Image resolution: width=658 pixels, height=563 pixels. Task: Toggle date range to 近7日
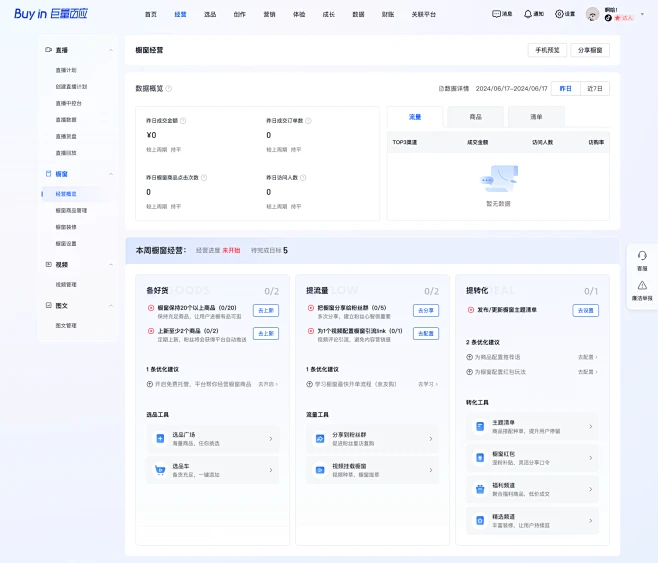(595, 89)
